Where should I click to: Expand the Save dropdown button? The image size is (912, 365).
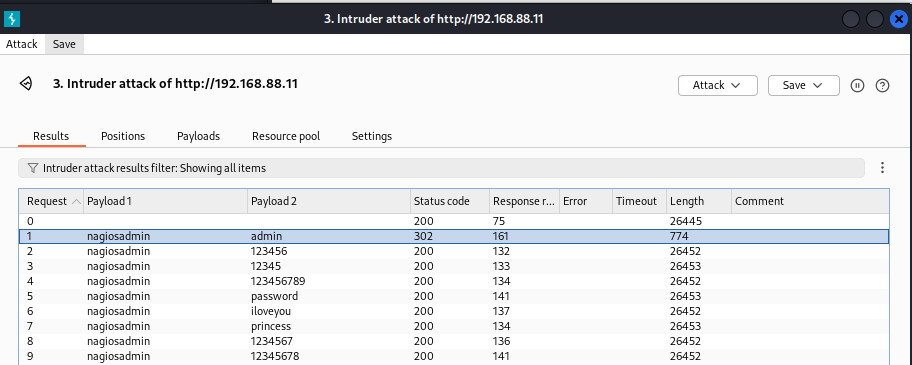coord(804,85)
